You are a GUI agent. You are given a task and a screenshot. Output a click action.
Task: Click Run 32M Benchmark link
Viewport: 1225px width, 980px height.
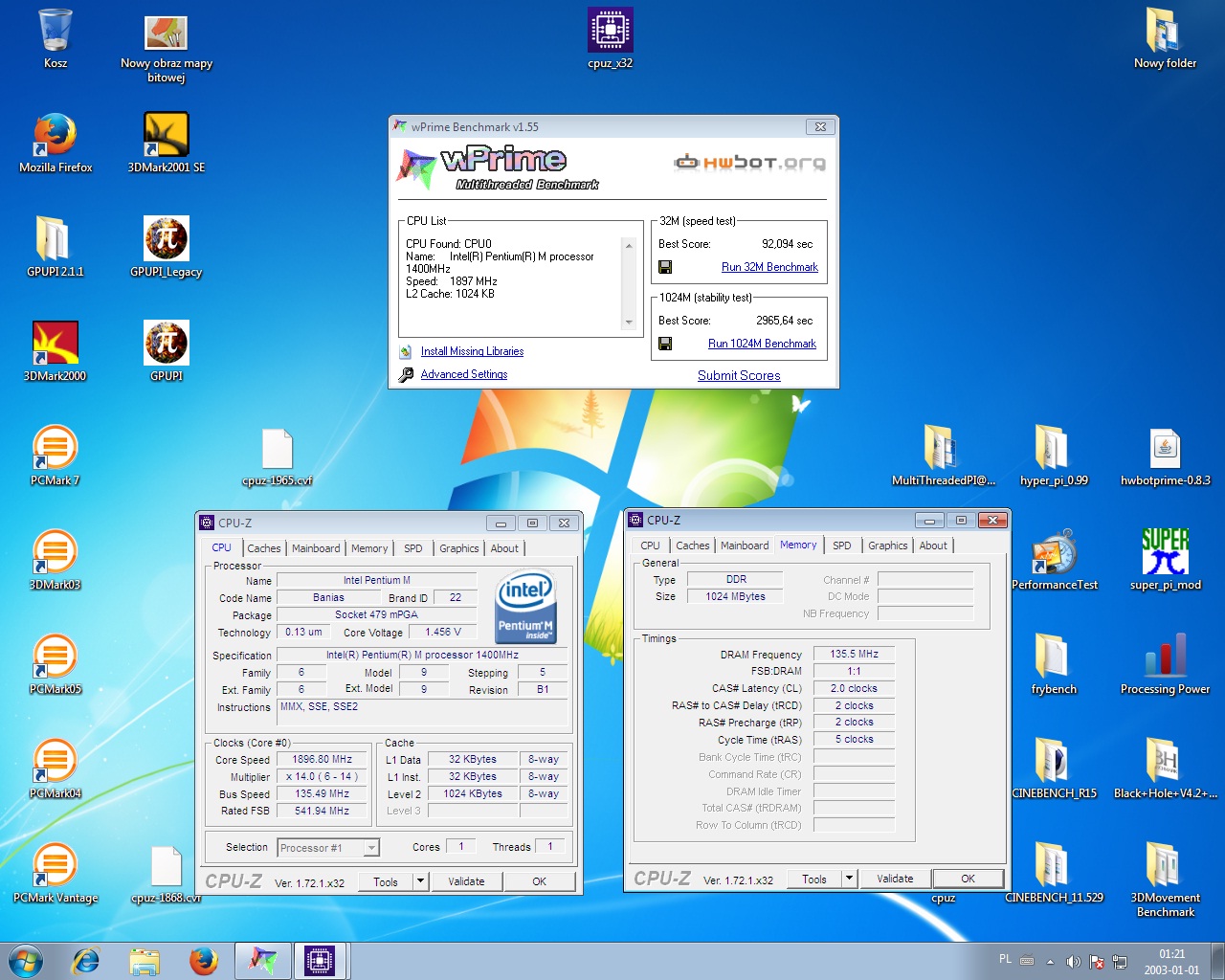point(769,267)
